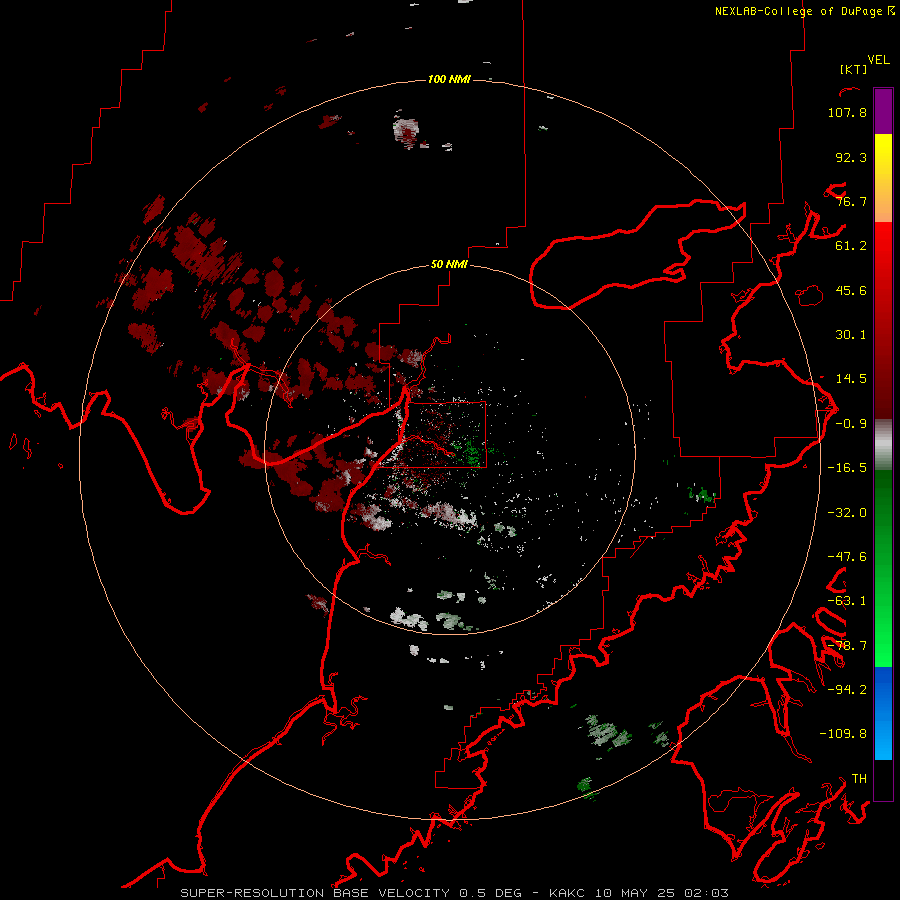The height and width of the screenshot is (900, 900).
Task: Click the TH label under the scale
Action: tap(859, 779)
